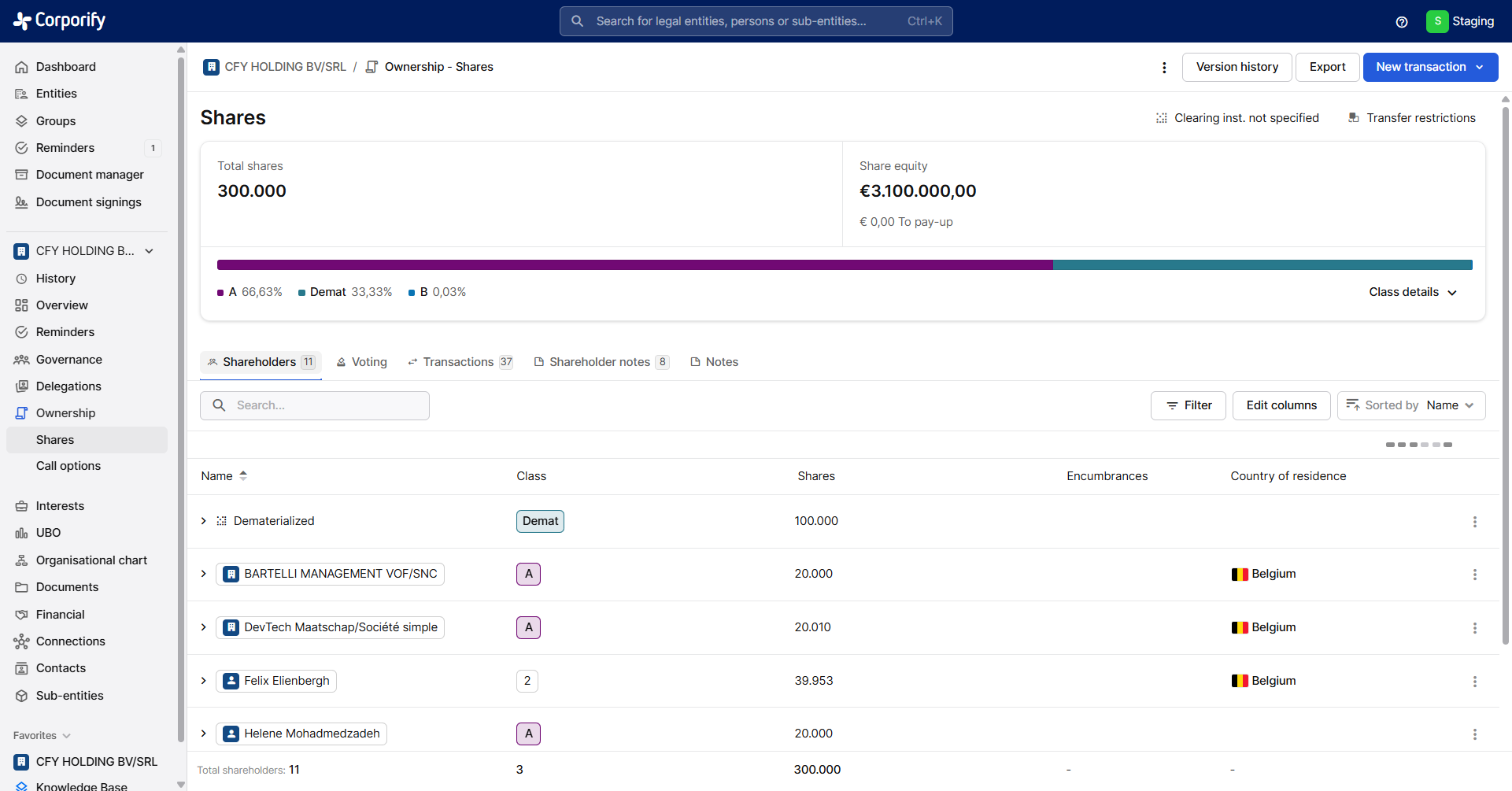The image size is (1512, 791).
Task: Open row actions menu for Dematerialized
Action: tap(1474, 522)
